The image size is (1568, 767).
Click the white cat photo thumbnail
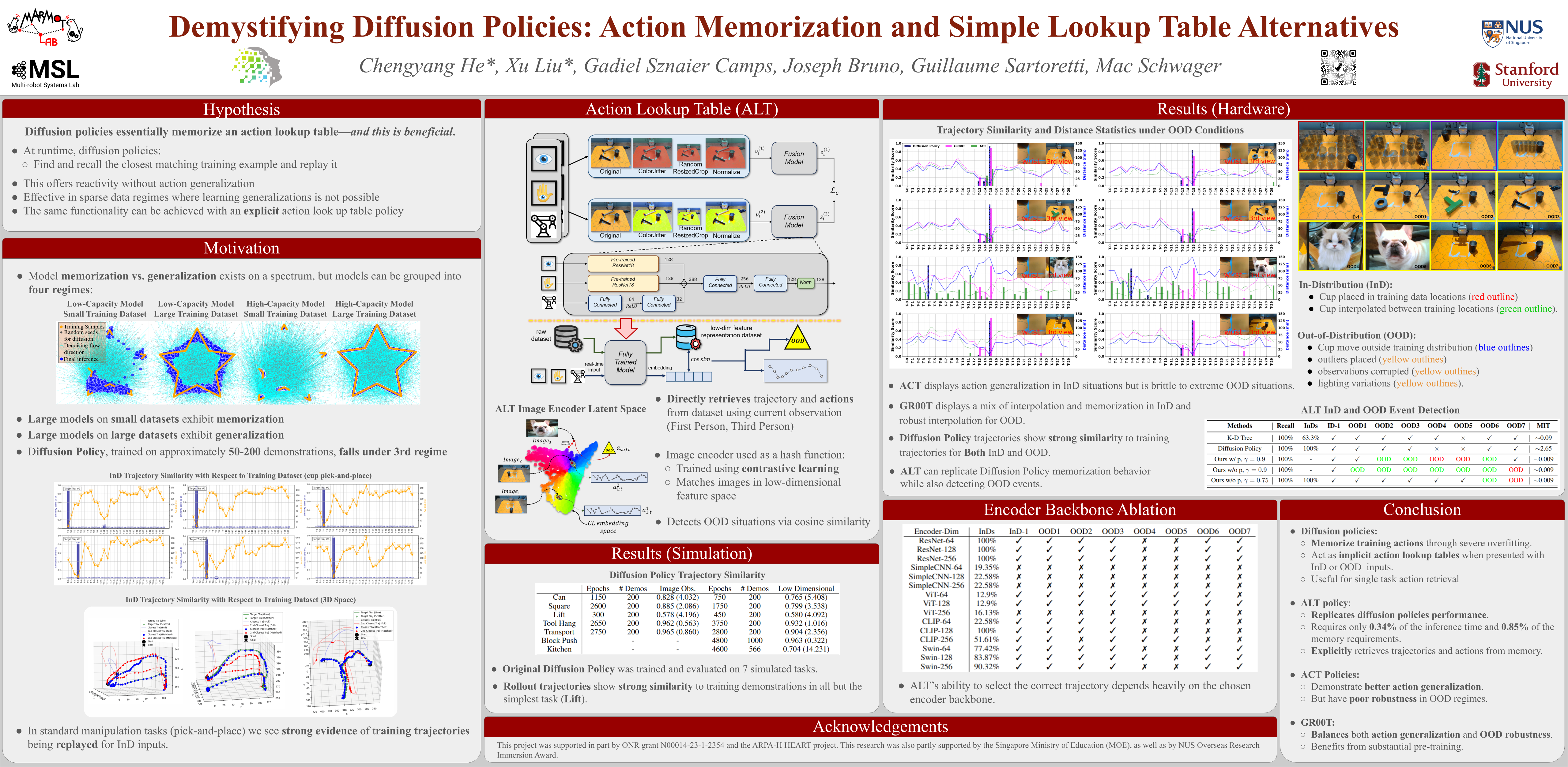pos(1331,246)
